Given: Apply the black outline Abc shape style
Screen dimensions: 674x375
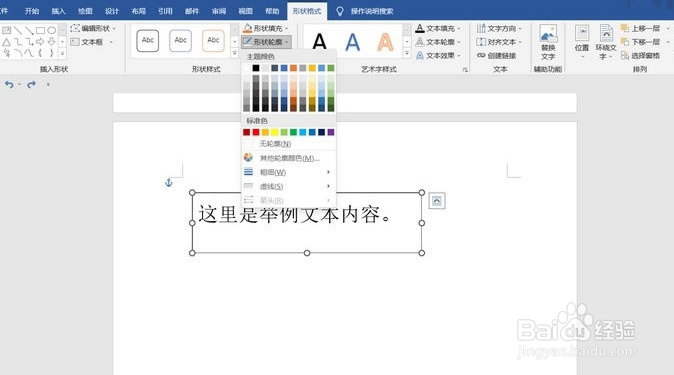Looking at the screenshot, I should tap(147, 40).
